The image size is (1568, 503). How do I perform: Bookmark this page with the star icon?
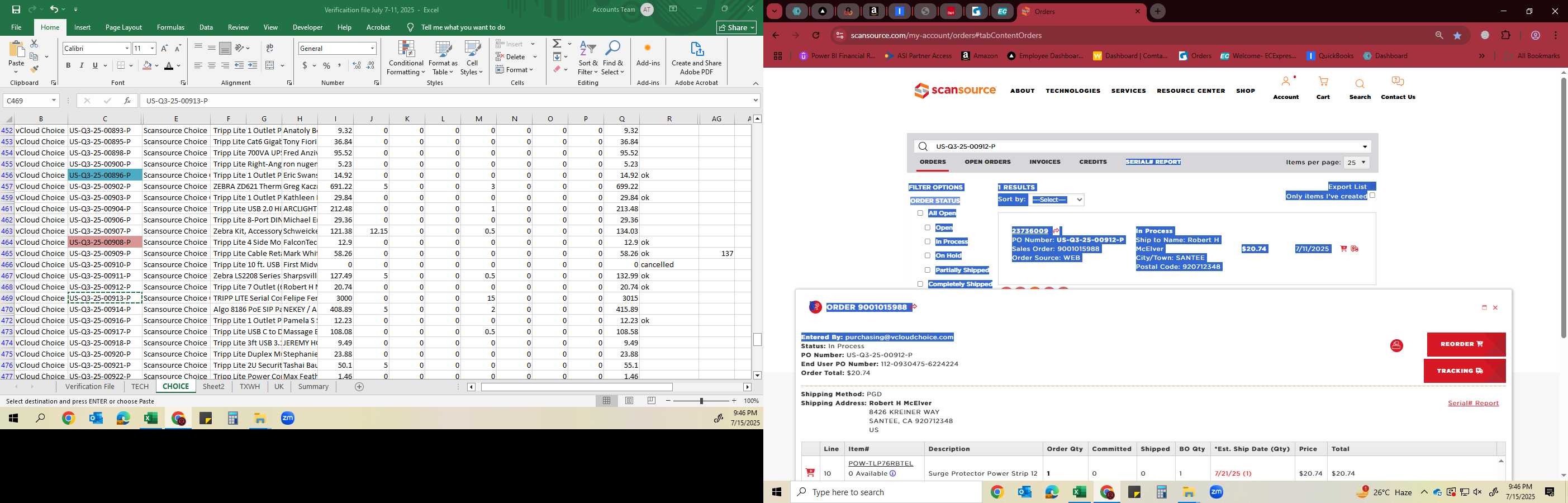click(1457, 35)
